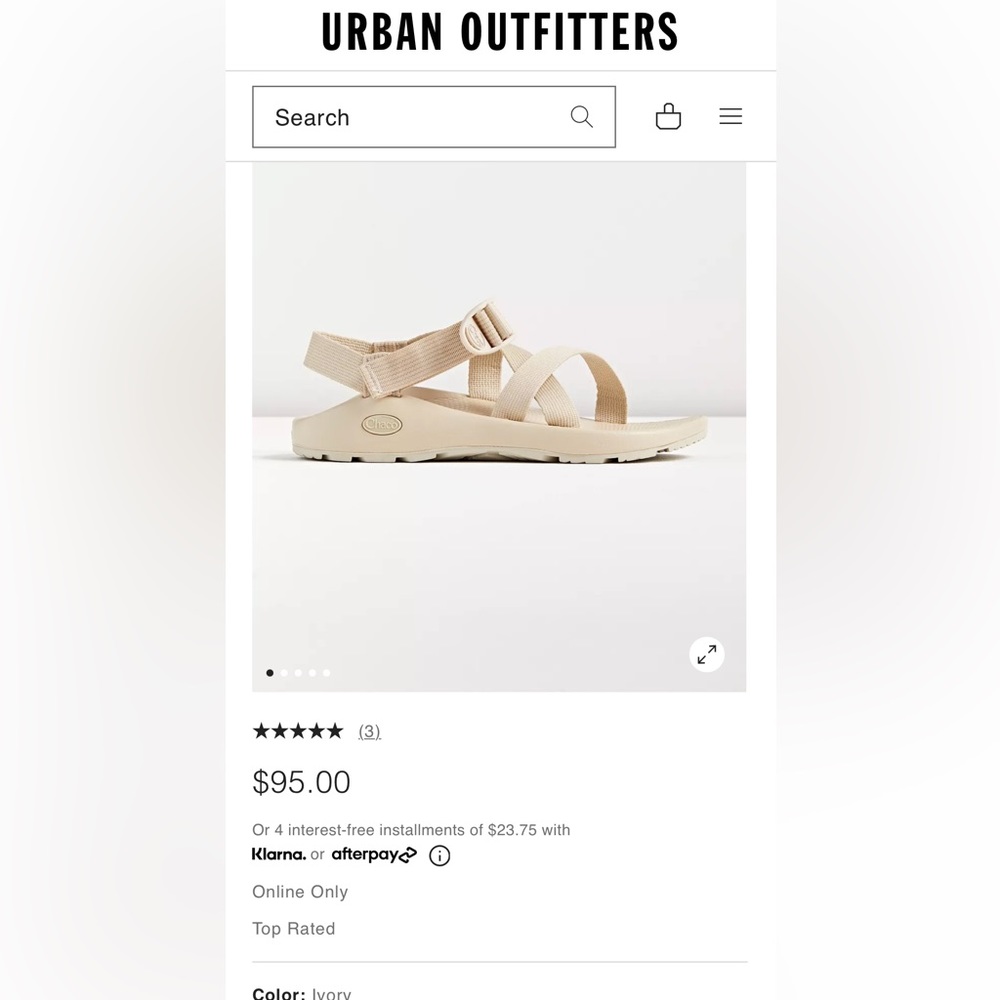Click the Online Only label
Image resolution: width=1000 pixels, height=1000 pixels.
tap(300, 892)
